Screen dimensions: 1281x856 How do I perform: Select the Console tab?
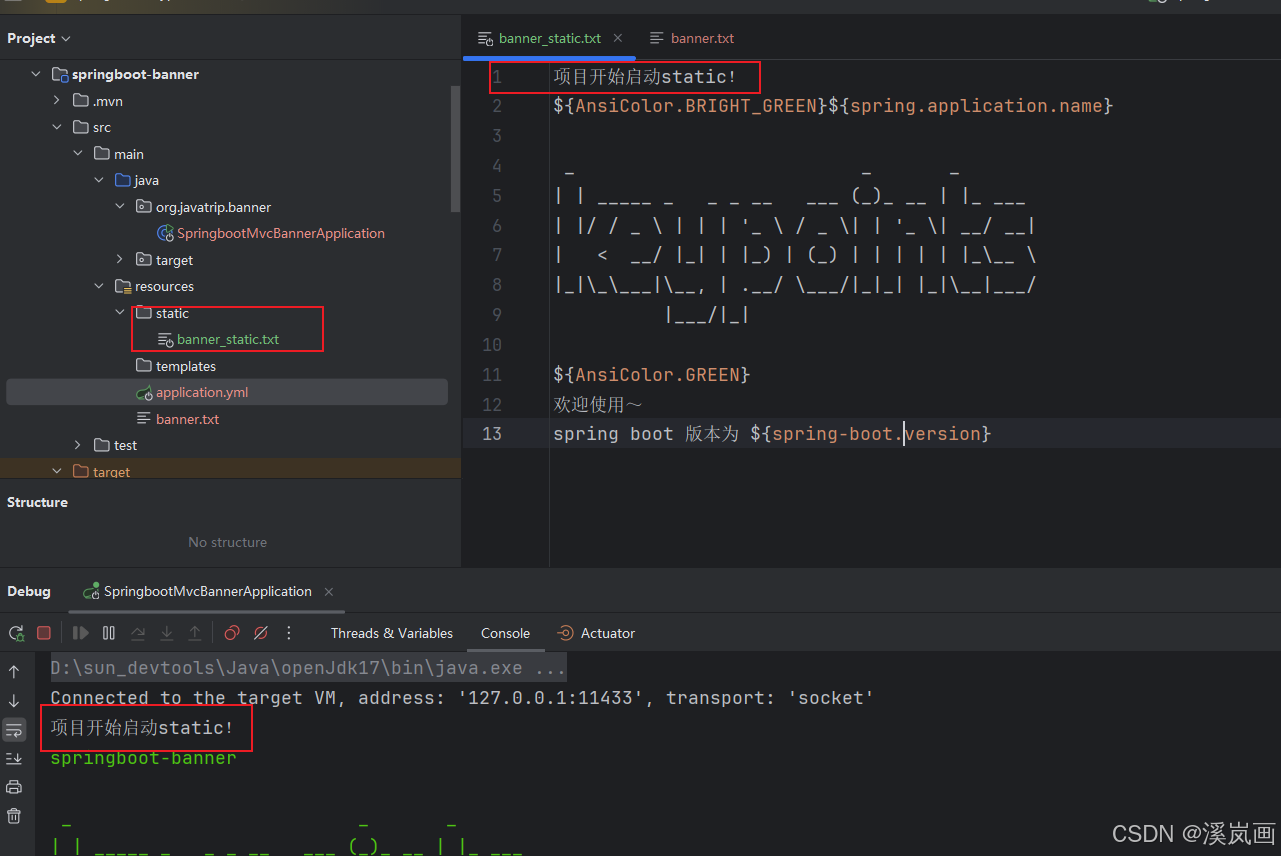[x=505, y=633]
